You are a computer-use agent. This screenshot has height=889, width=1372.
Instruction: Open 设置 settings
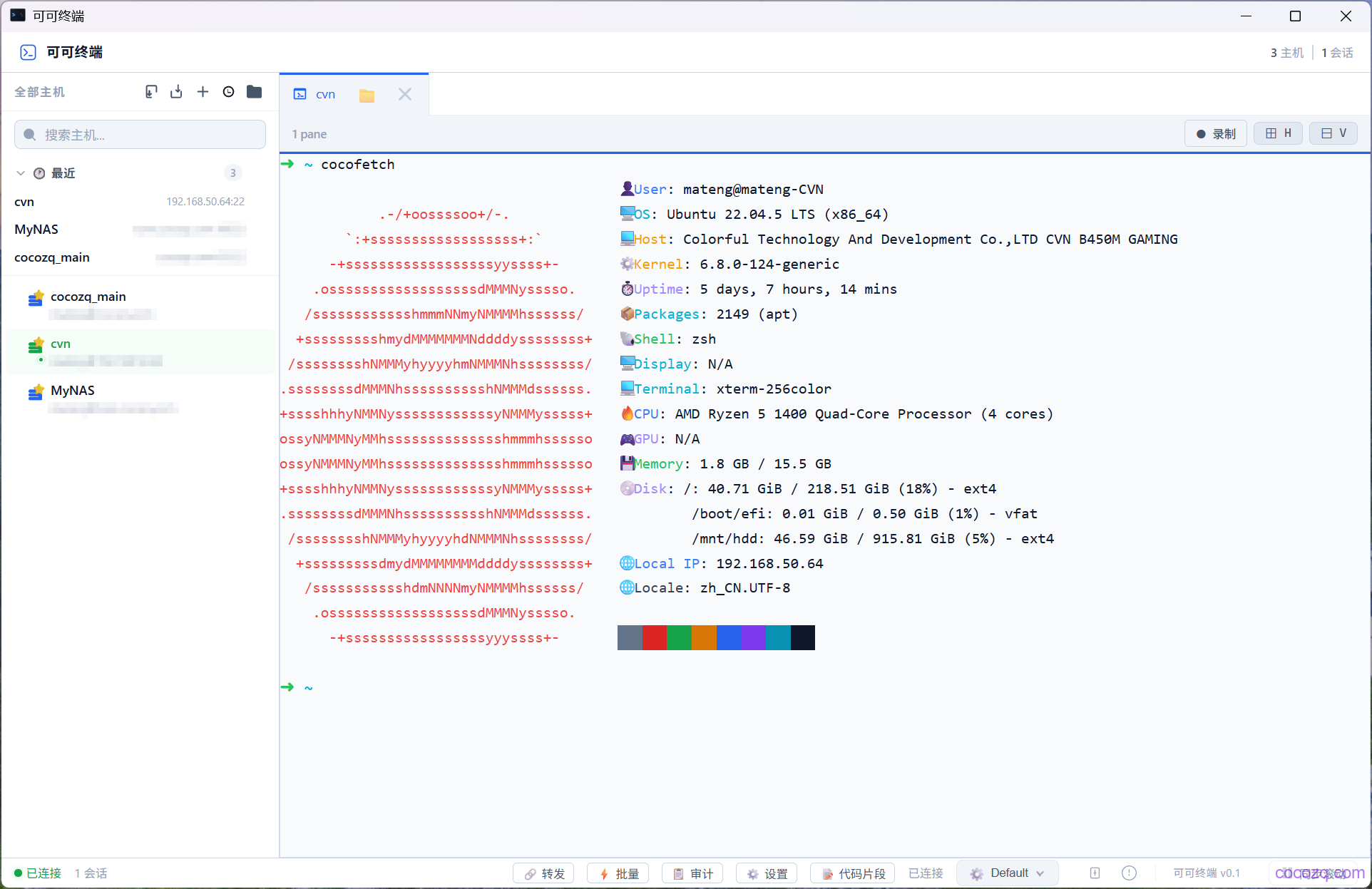[767, 873]
